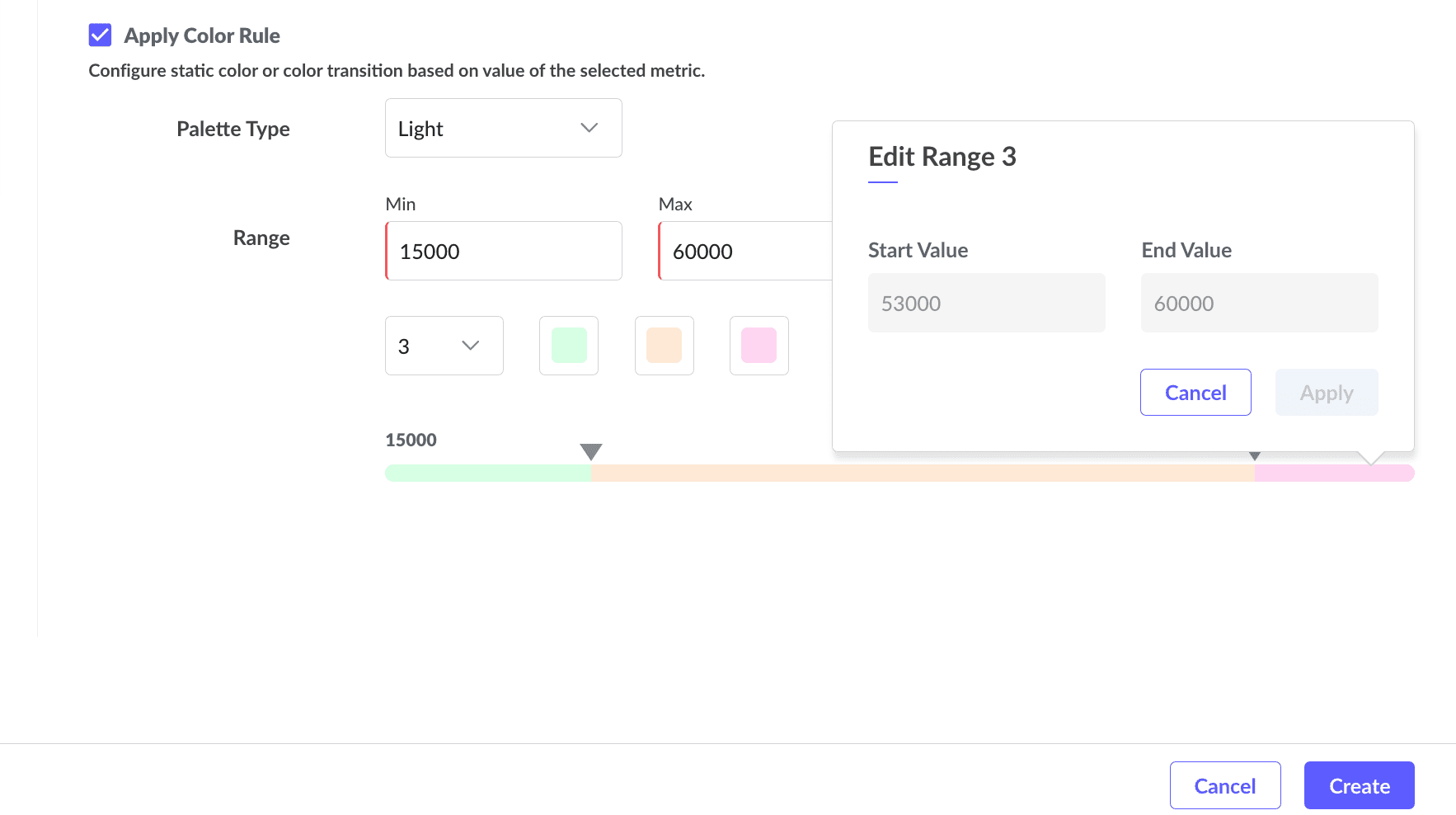1456x815 pixels.
Task: Cancel the Edit Range 3 popup
Action: [x=1195, y=393]
